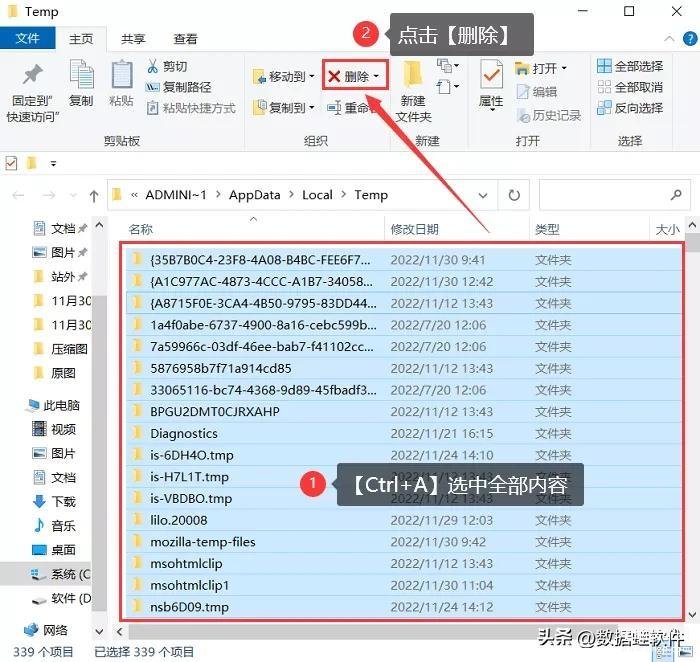This screenshot has width=700, height=662.
Task: Toggle the quick access toolbar checkbox icon
Action: pos(11,163)
